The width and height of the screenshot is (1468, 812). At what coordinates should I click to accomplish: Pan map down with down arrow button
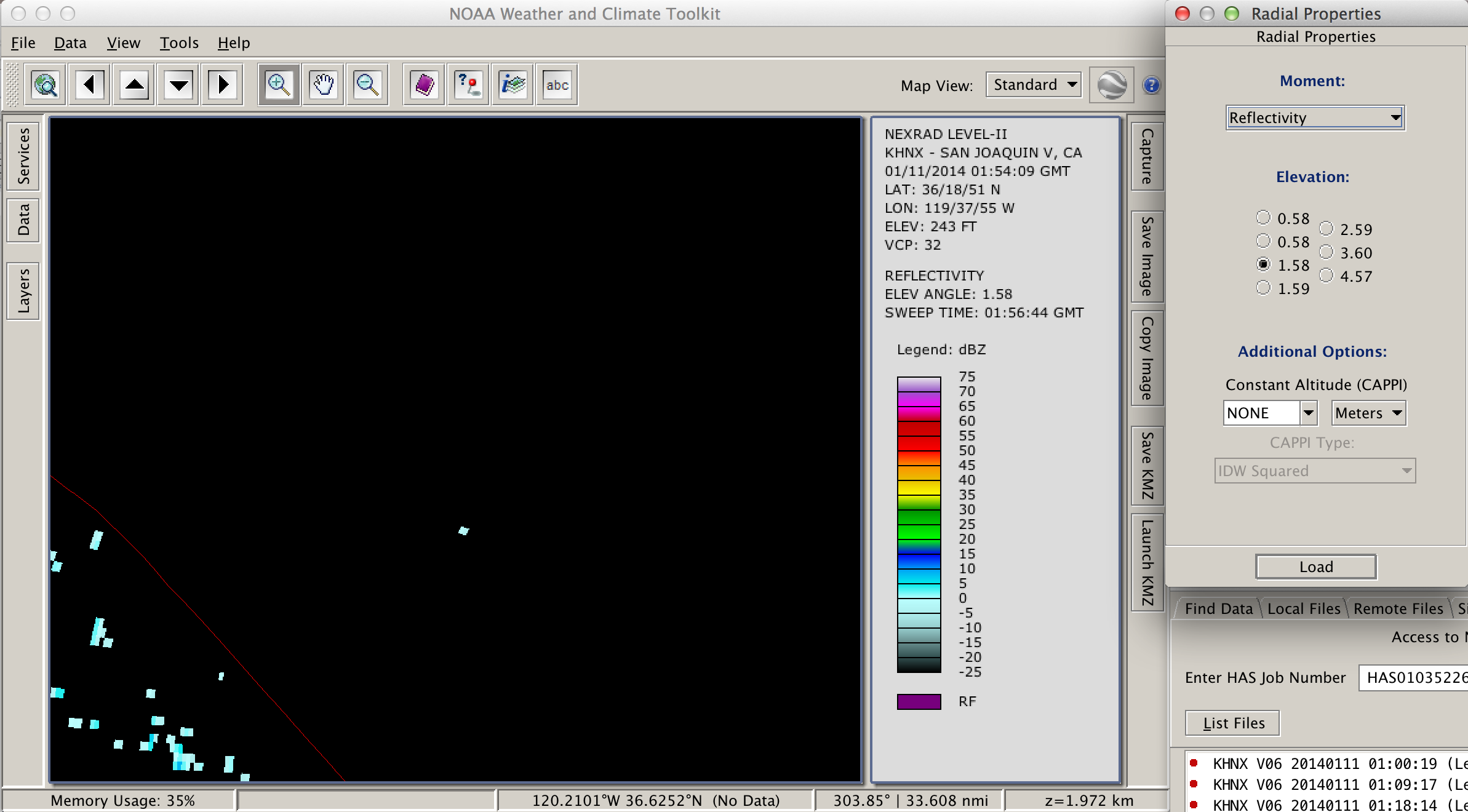[x=179, y=84]
